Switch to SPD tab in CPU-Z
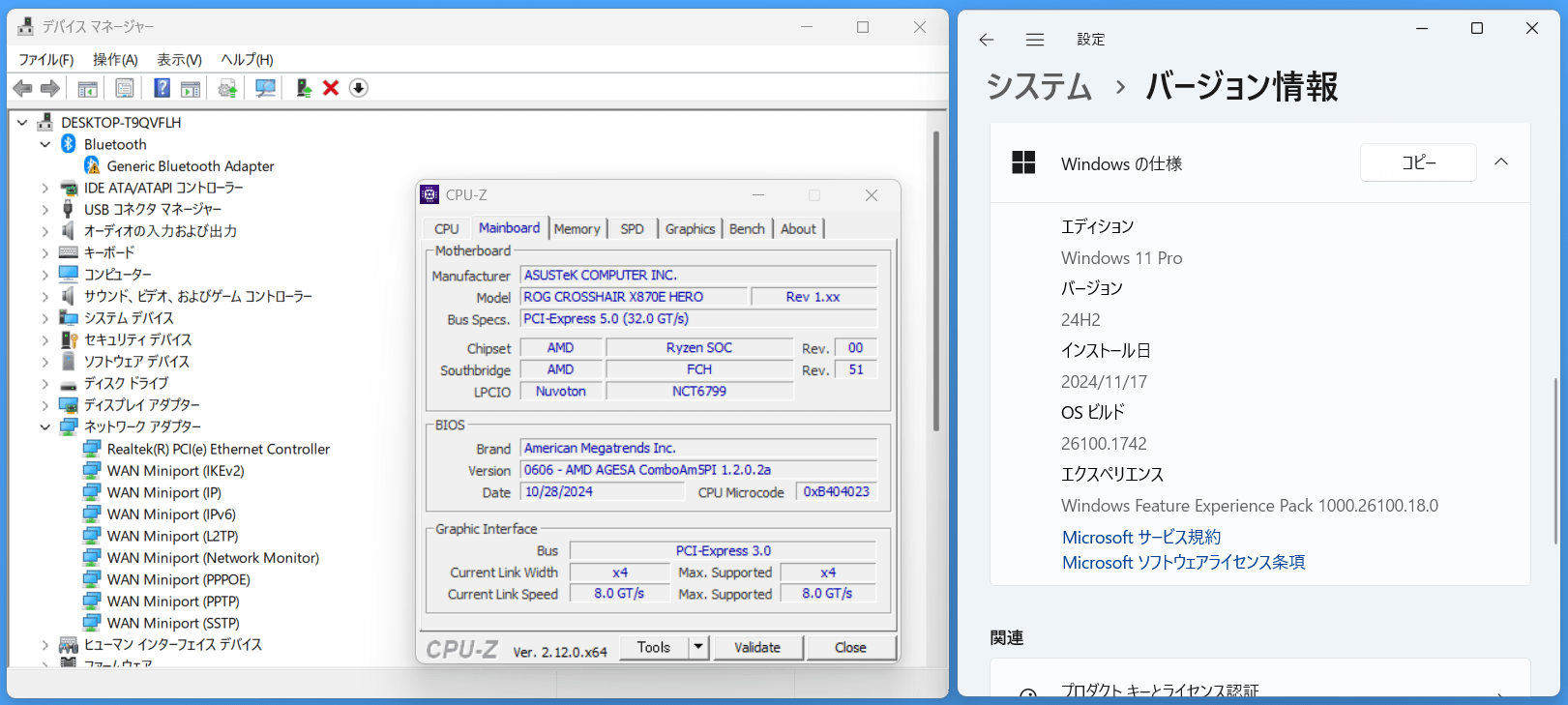The height and width of the screenshot is (705, 1568). point(632,229)
